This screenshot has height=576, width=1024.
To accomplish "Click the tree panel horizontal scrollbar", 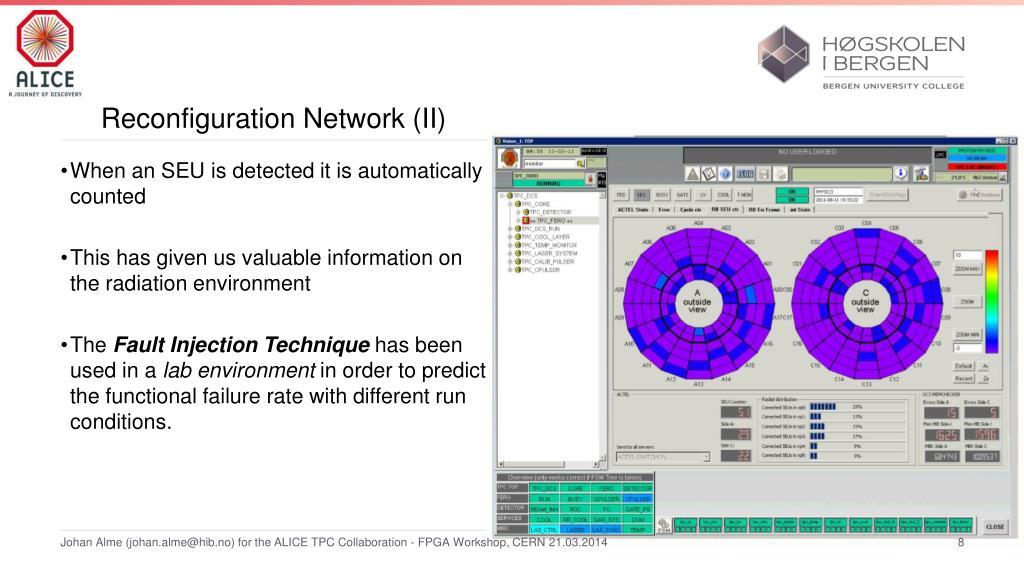I will [549, 464].
